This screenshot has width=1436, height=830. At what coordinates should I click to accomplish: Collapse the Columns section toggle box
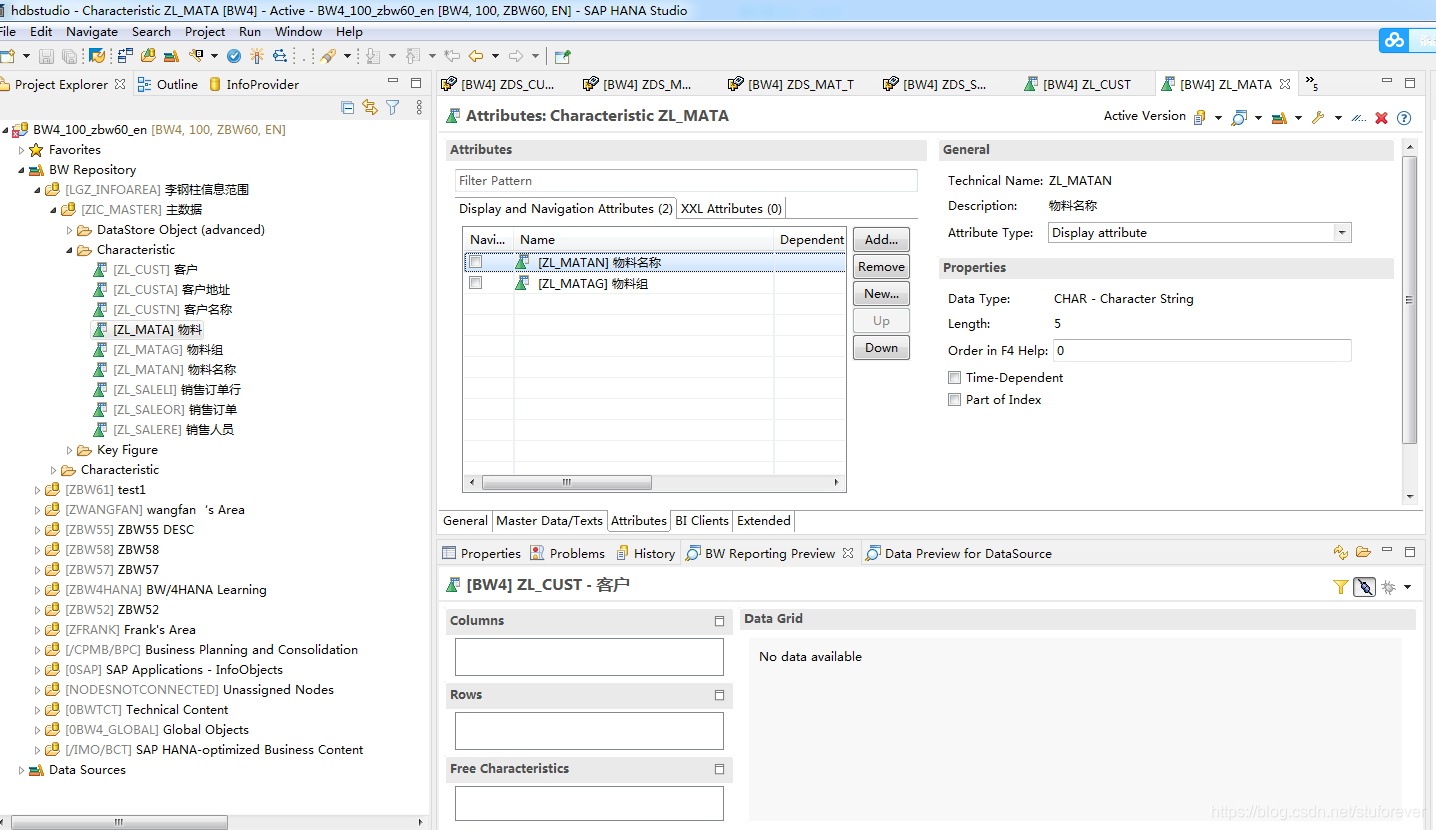tap(719, 621)
